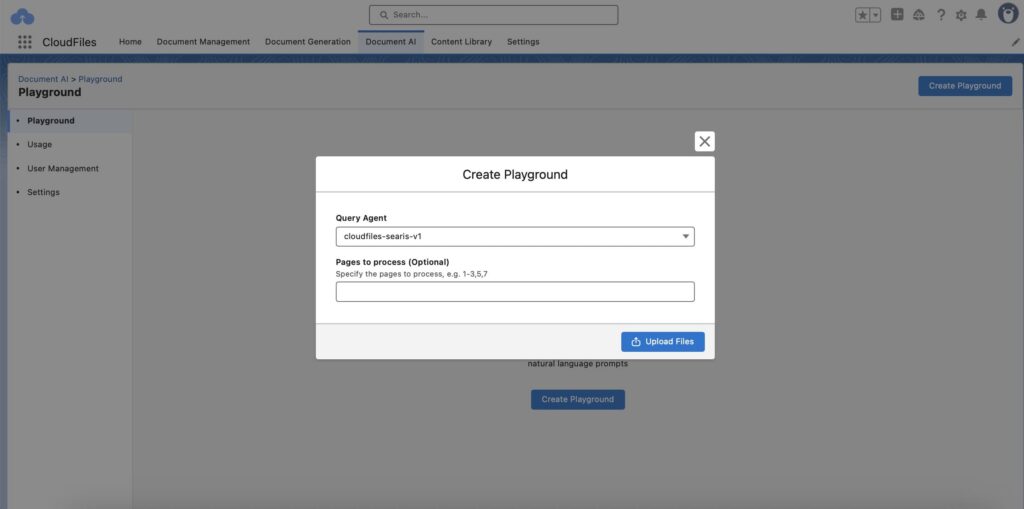
Task: Open the Query Agent dropdown
Action: pyautogui.click(x=515, y=237)
